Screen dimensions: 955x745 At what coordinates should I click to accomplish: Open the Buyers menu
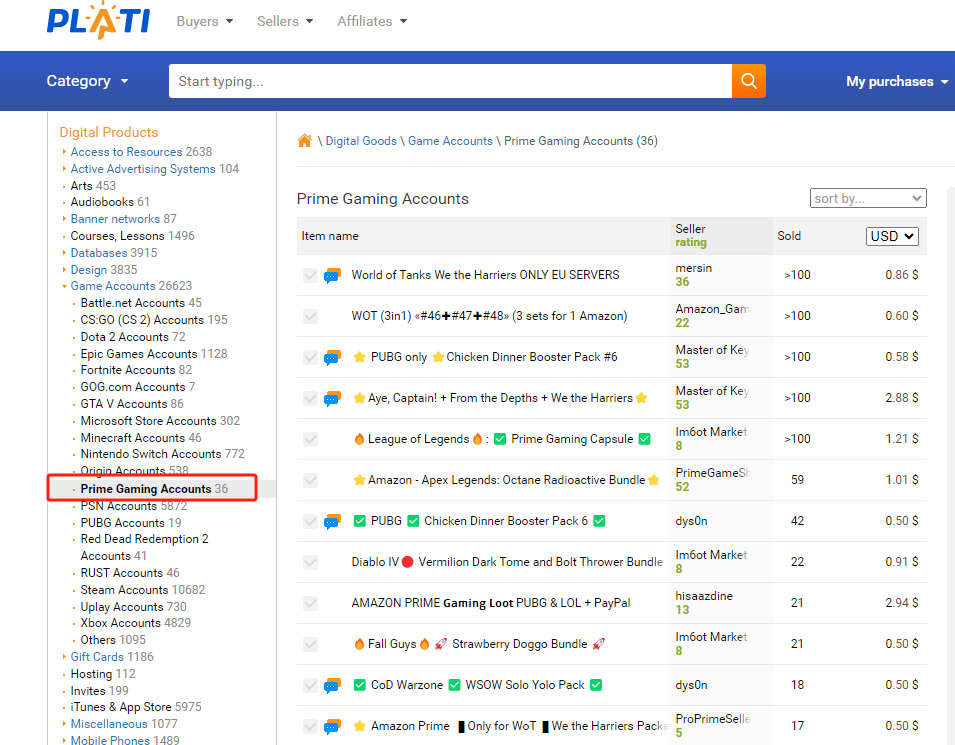pos(204,21)
